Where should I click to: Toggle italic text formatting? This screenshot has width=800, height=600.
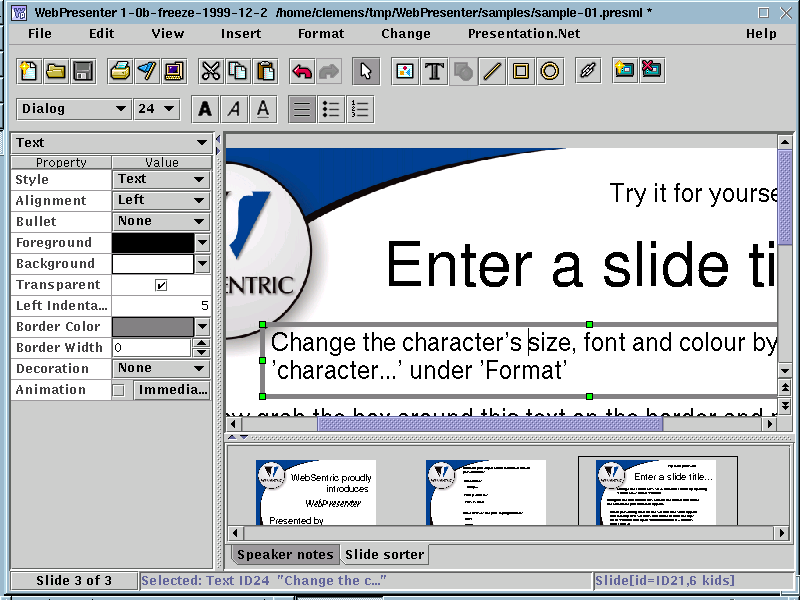(x=234, y=109)
